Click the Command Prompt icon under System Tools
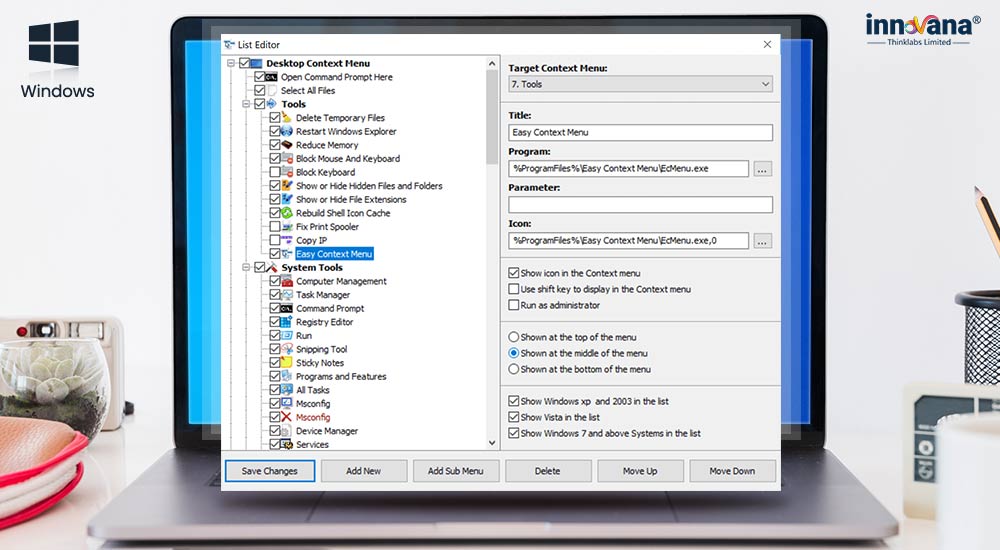 click(x=287, y=308)
